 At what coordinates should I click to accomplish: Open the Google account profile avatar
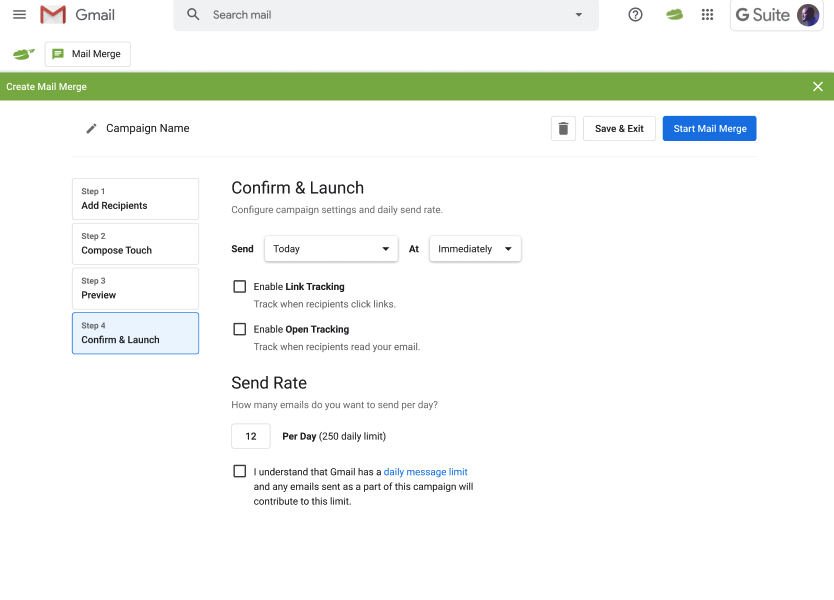807,15
